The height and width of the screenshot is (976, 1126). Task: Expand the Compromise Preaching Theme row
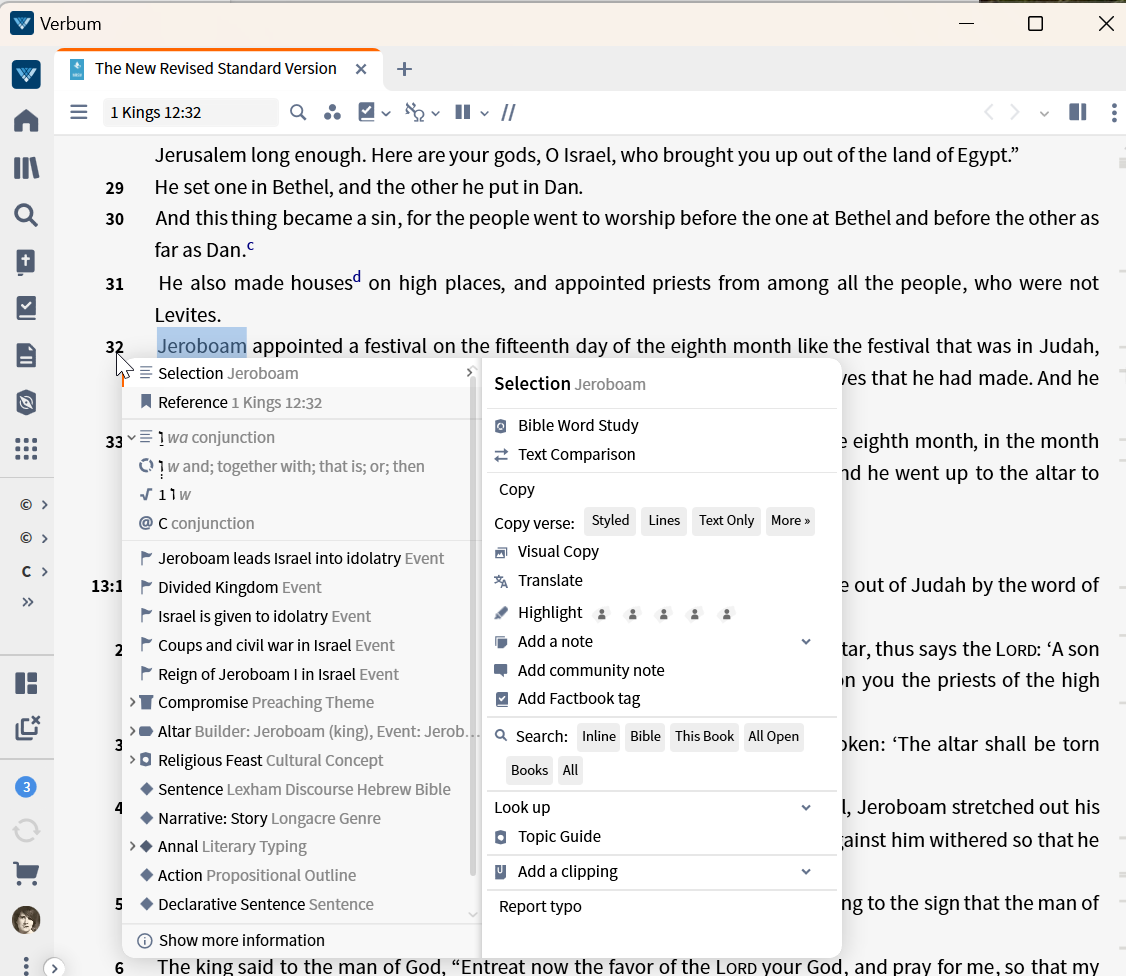(x=132, y=702)
